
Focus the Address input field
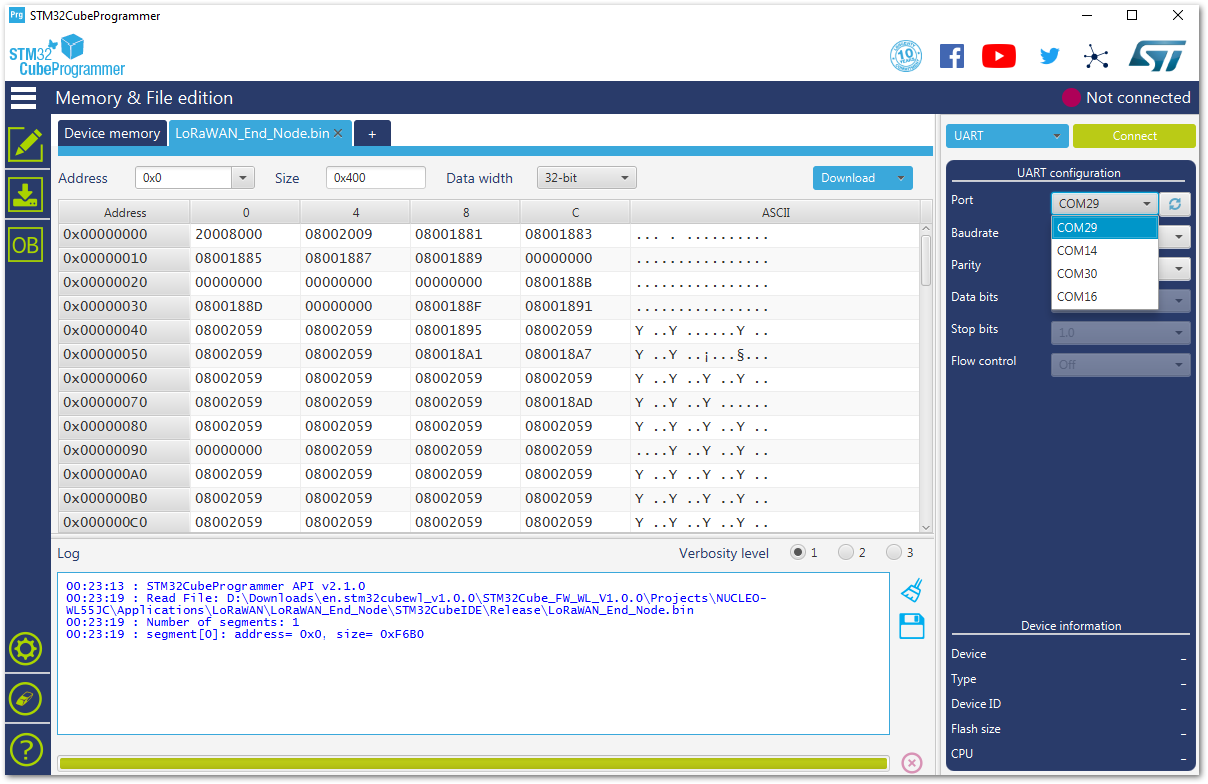pyautogui.click(x=184, y=178)
